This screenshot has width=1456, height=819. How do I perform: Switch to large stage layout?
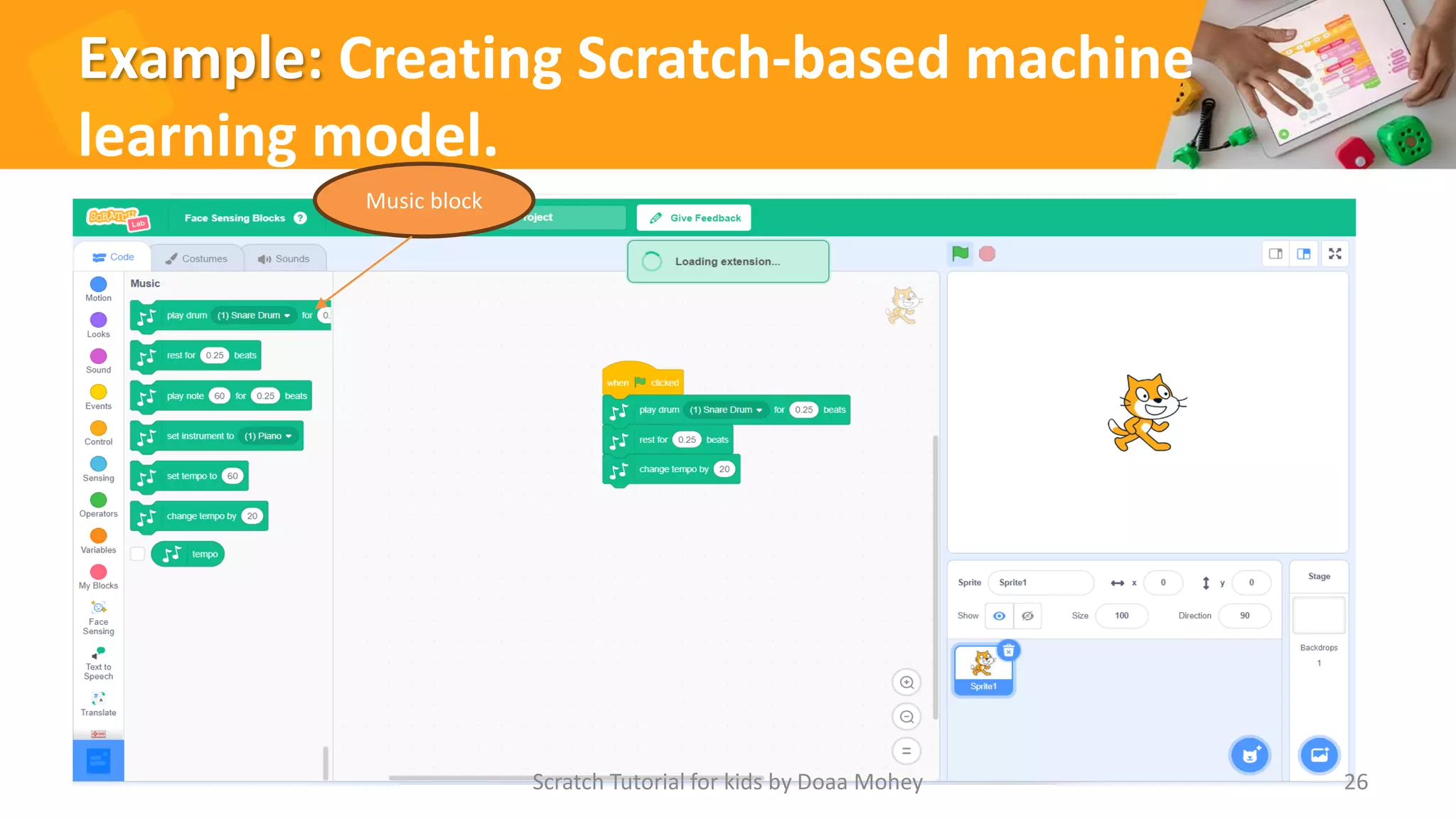tap(1304, 254)
